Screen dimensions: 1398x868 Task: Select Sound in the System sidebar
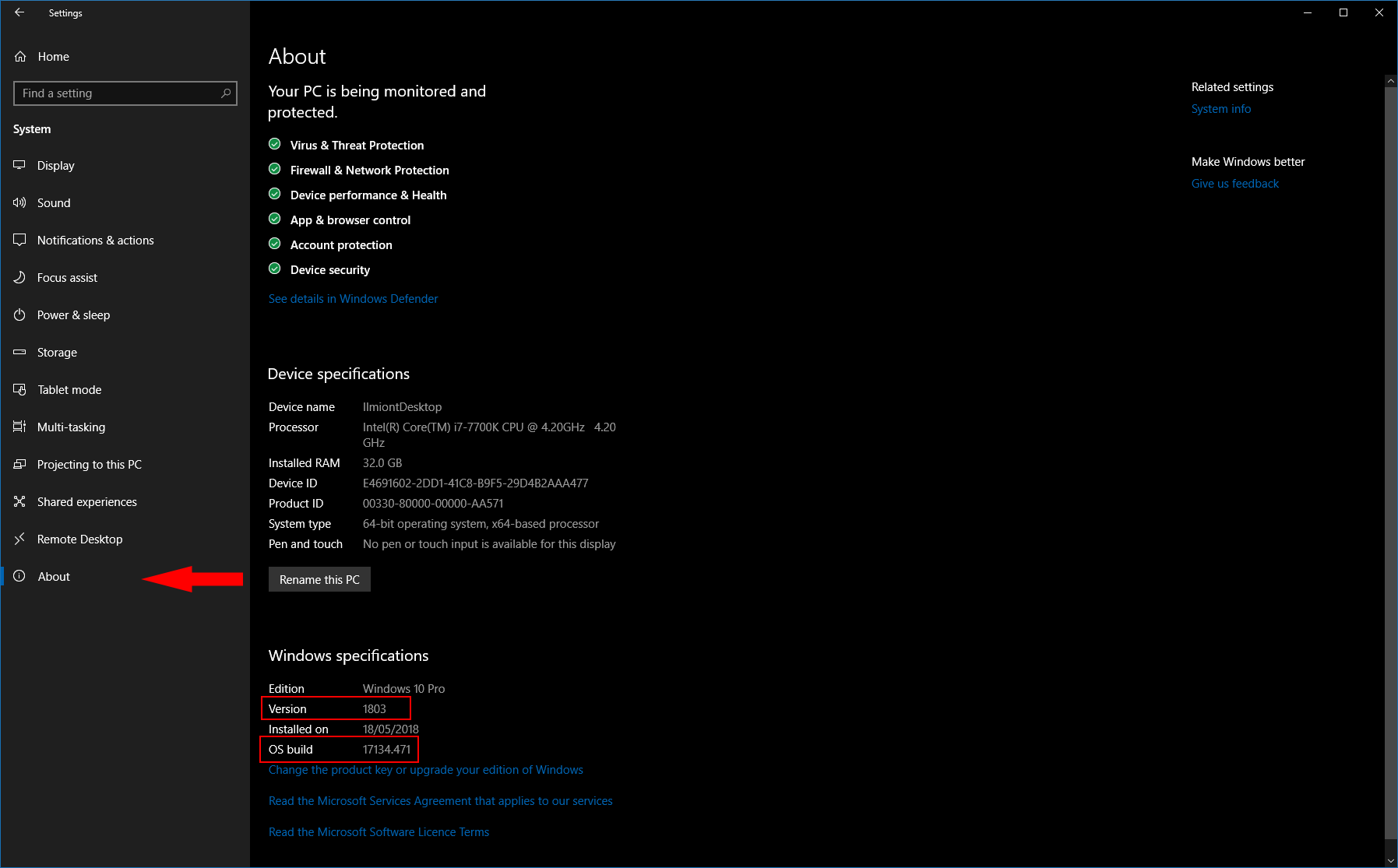point(54,202)
